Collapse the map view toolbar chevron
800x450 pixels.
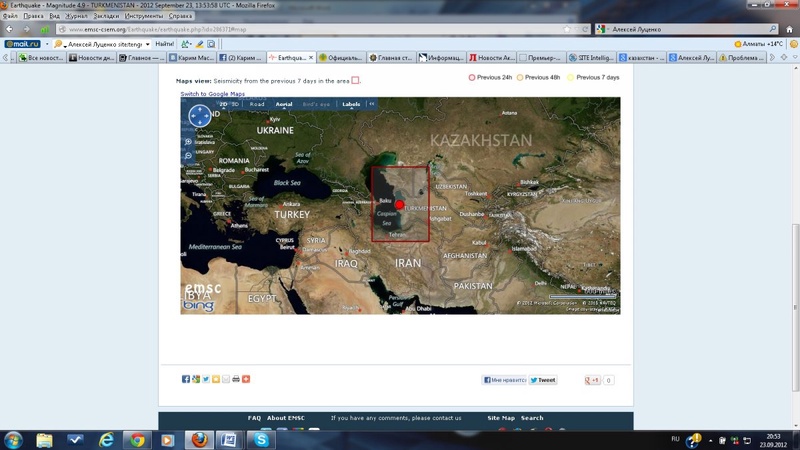coord(372,103)
